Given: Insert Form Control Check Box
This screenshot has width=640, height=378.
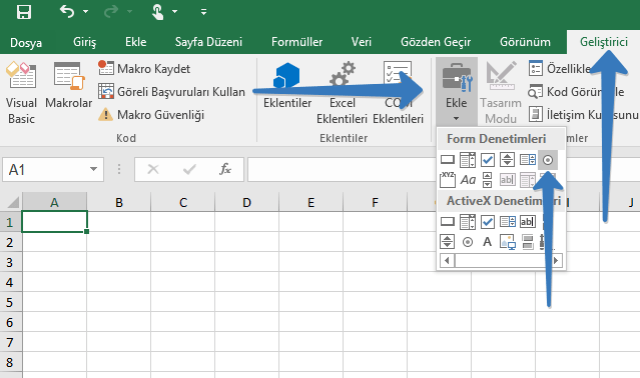Looking at the screenshot, I should pos(487,160).
